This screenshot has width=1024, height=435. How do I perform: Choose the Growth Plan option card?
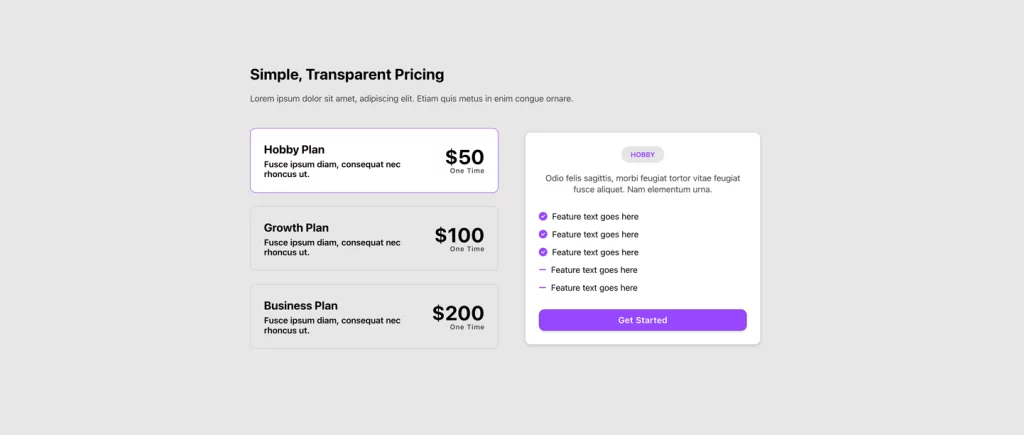[x=374, y=238]
